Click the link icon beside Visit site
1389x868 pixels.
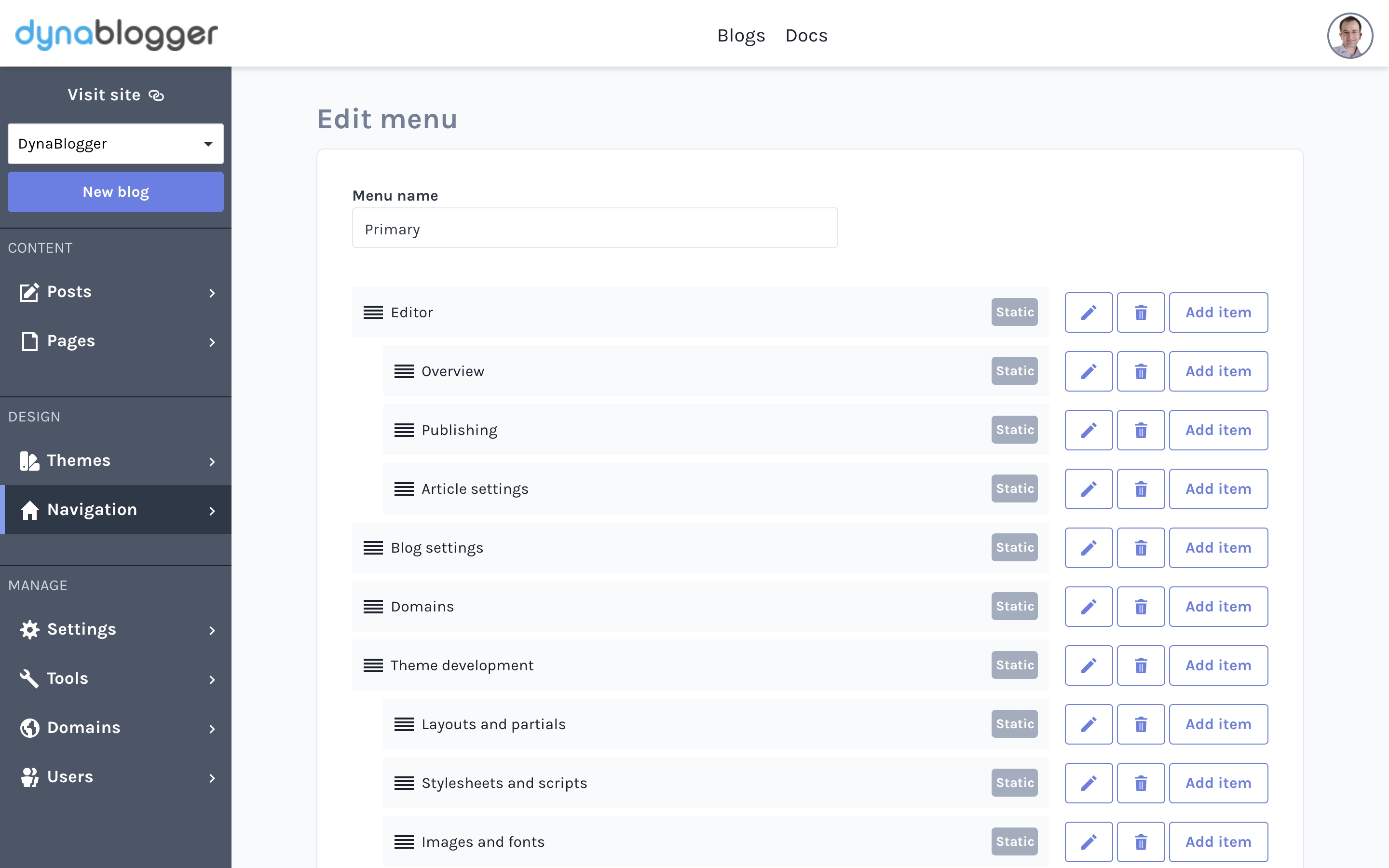tap(156, 95)
